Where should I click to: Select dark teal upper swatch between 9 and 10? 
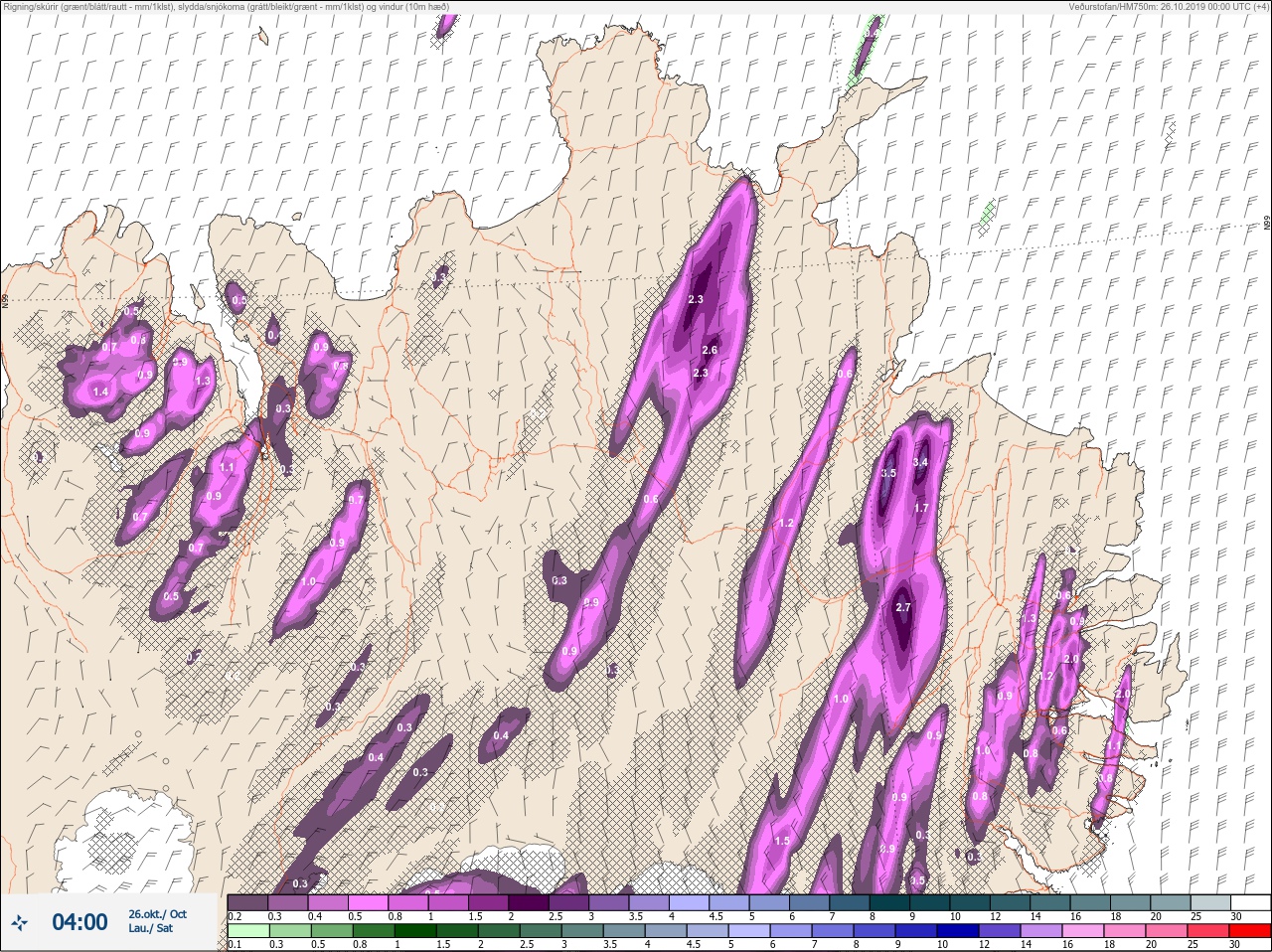[931, 902]
